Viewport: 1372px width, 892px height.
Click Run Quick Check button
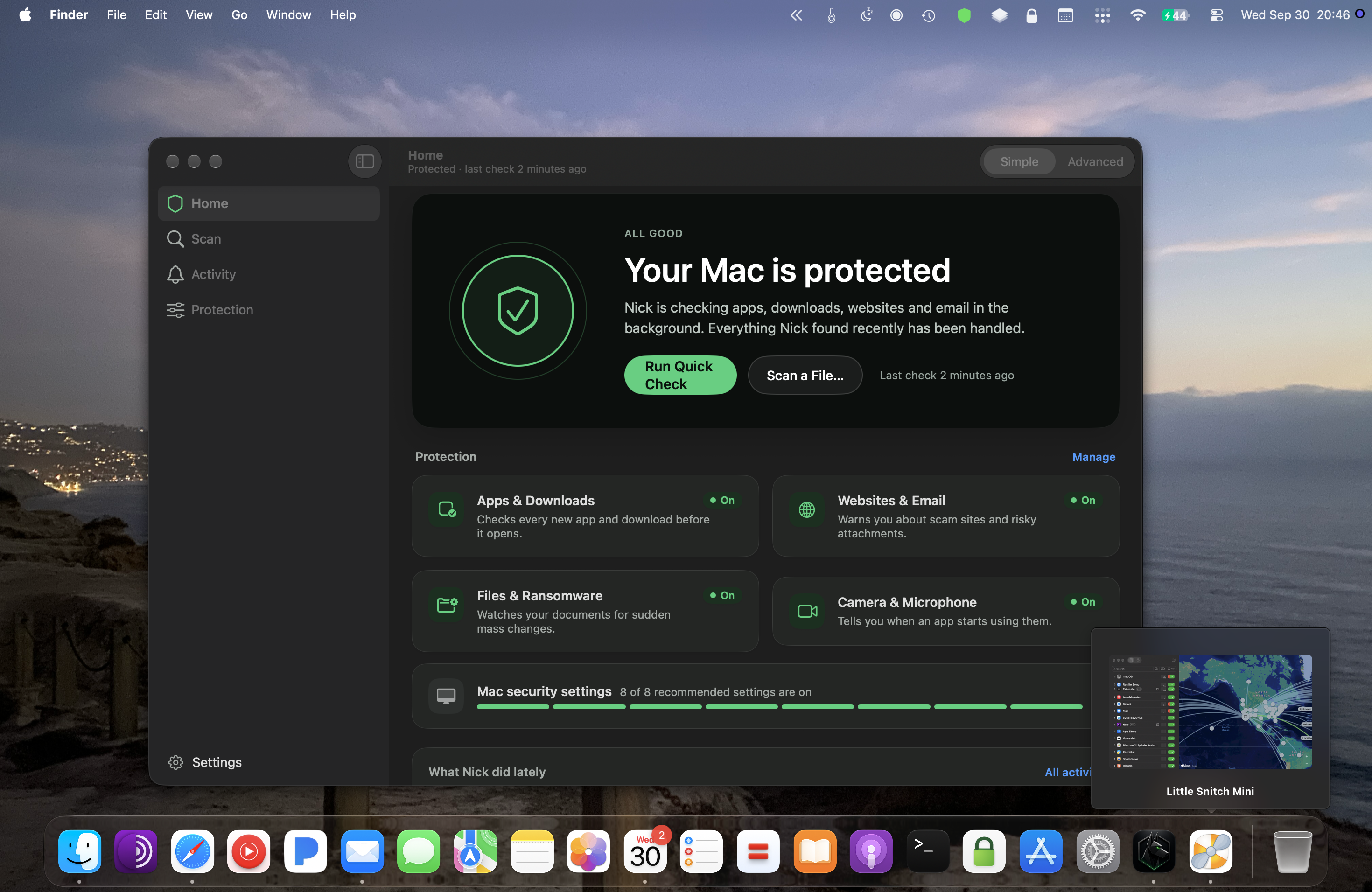pos(680,375)
